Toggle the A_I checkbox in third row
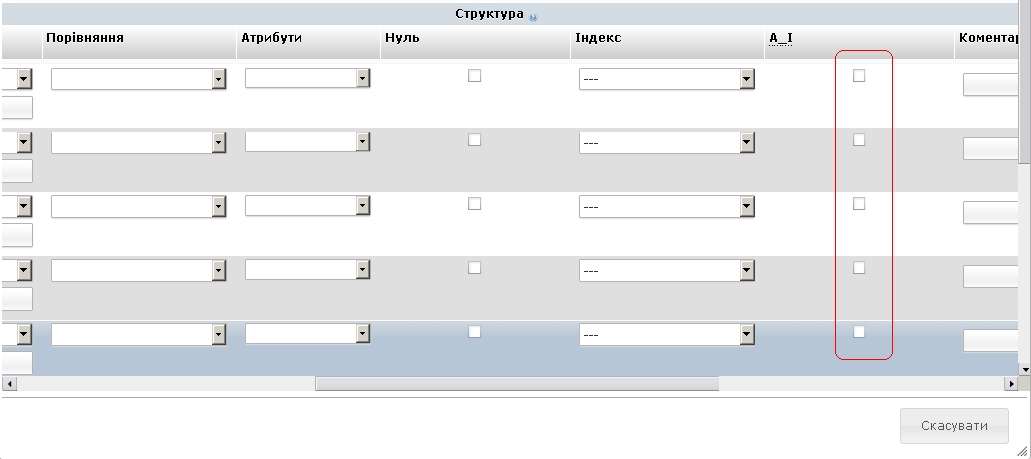The image size is (1031, 459). tap(859, 204)
